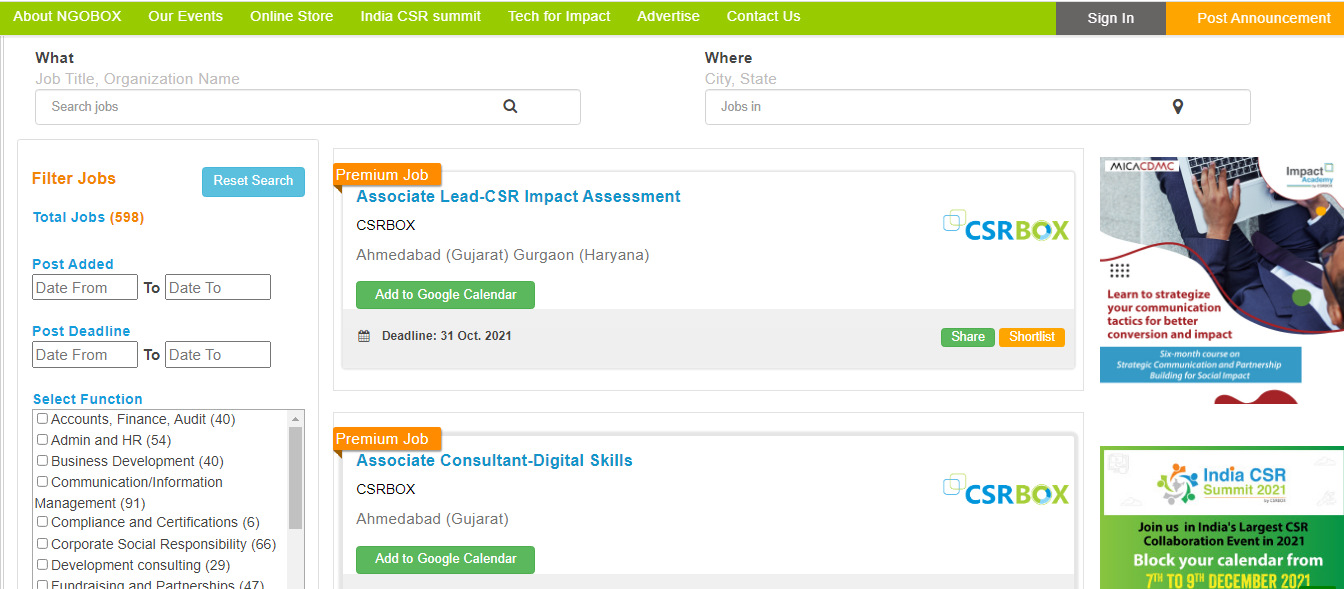Shortlist the Associate Lead-CSR Impact Assessment job
The height and width of the screenshot is (589, 1344).
(1031, 337)
